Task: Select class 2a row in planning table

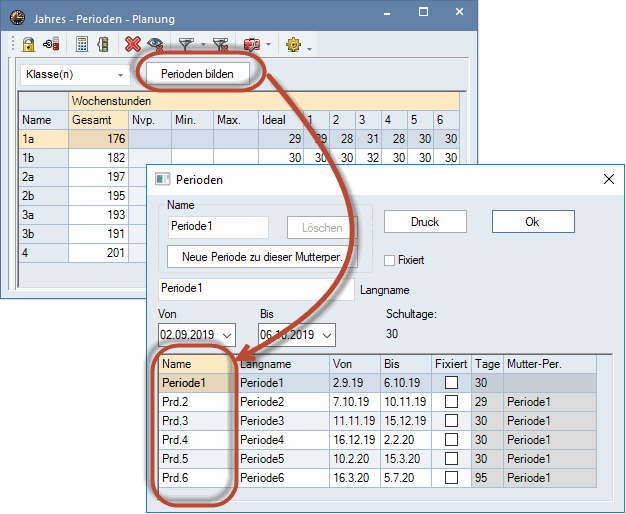Action: [44, 177]
